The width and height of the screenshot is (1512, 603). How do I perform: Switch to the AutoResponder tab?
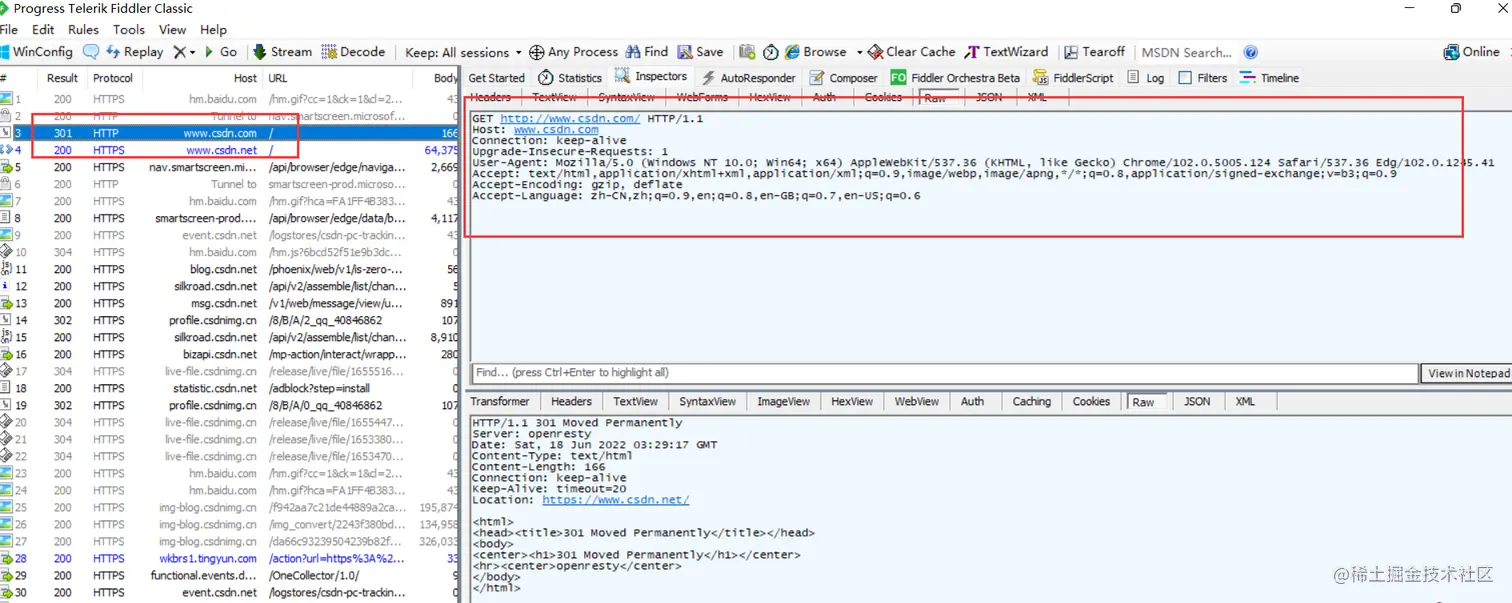coord(747,77)
